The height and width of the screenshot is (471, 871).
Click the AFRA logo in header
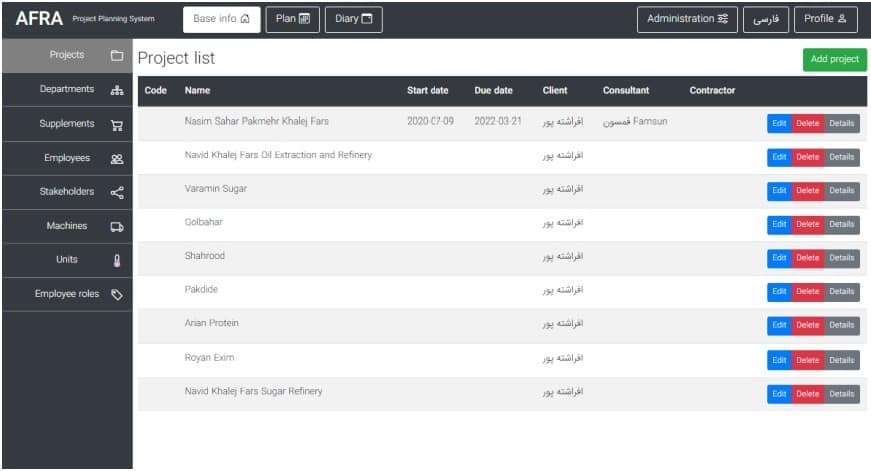click(x=40, y=19)
